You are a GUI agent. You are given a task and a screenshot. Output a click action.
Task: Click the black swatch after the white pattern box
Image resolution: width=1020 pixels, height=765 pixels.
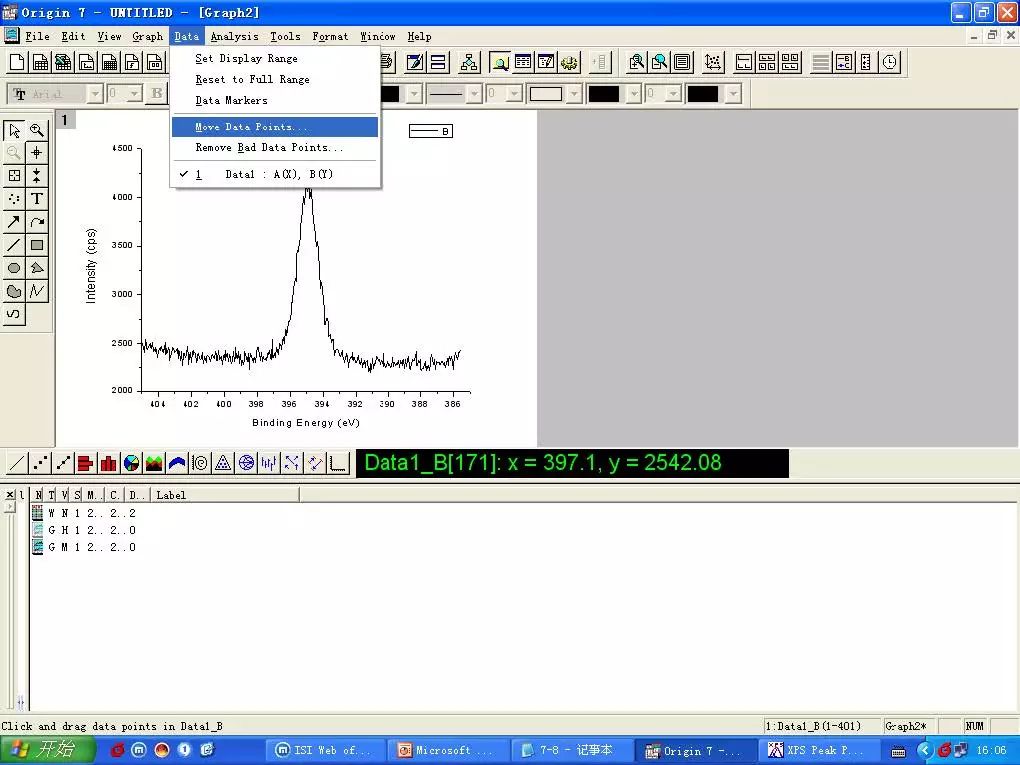[x=604, y=94]
